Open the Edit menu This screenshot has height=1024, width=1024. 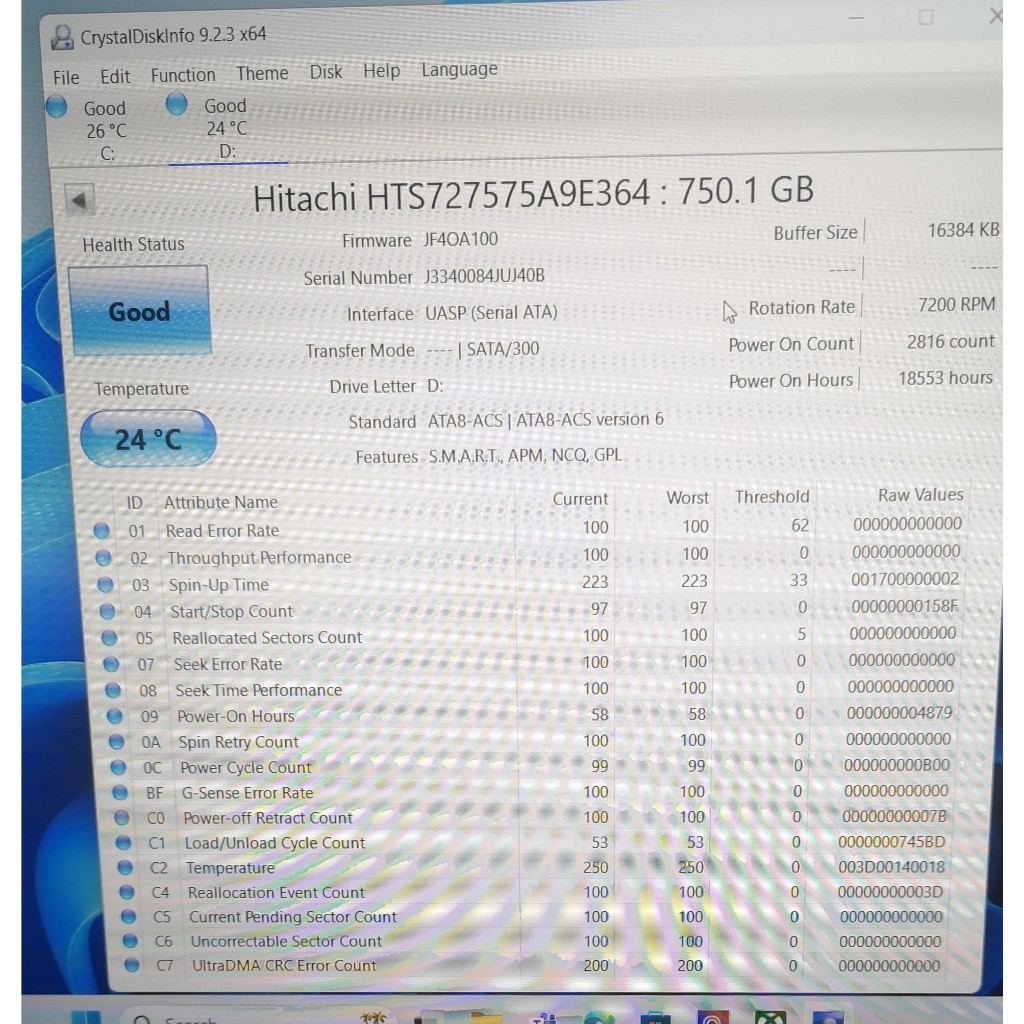(x=115, y=76)
